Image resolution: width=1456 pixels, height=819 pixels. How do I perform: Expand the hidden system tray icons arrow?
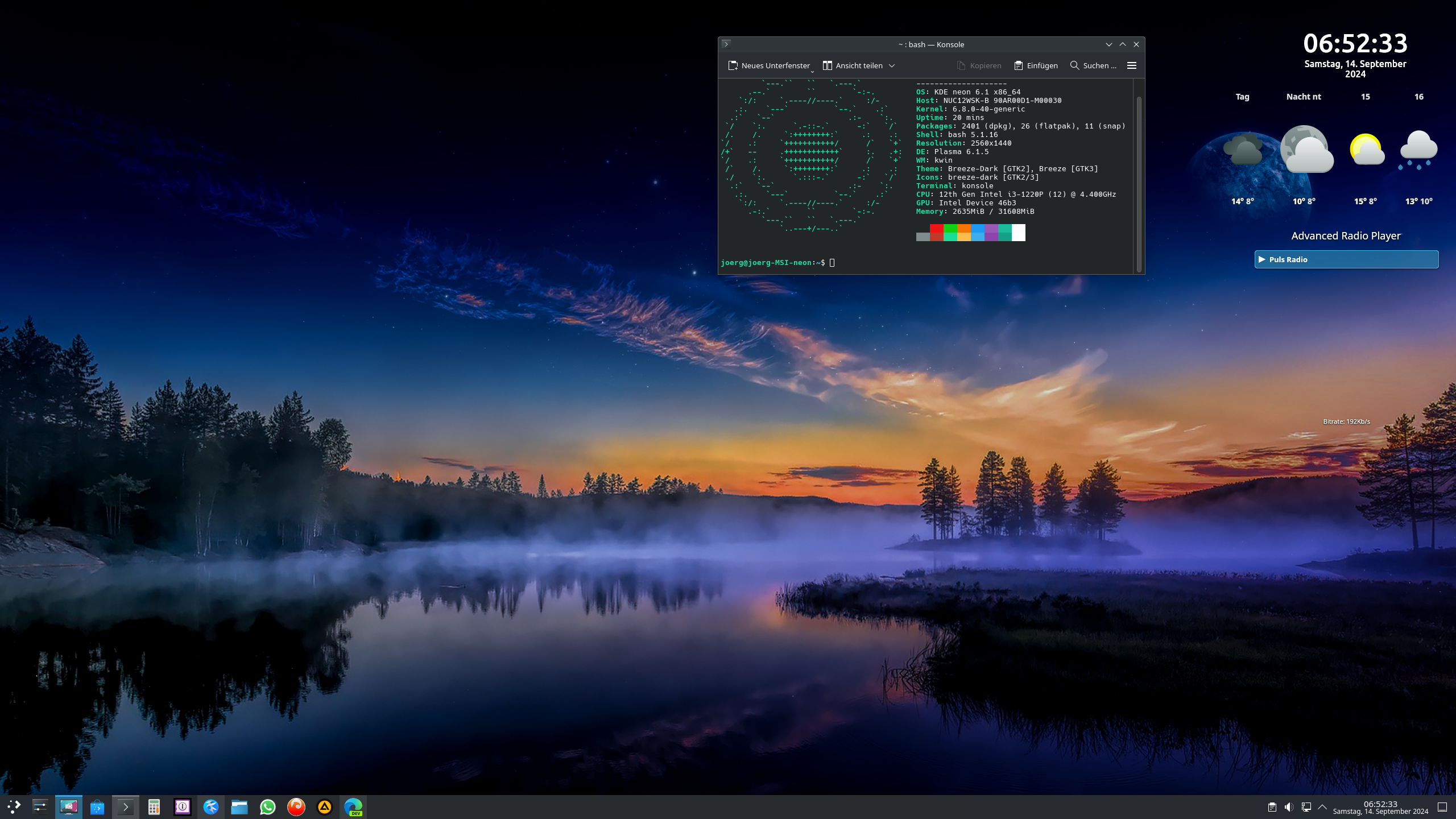coord(1322,807)
